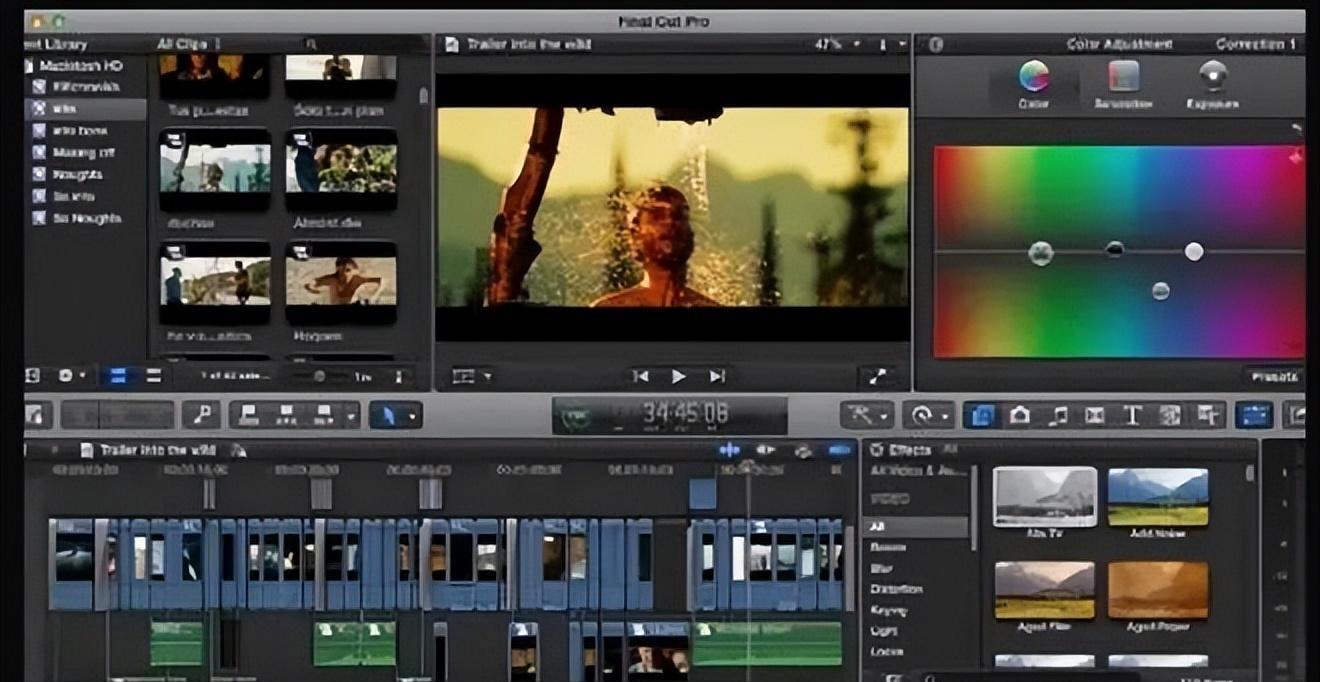Click the viewer full screen arrows icon
Viewport: 1320px width, 682px height.
(877, 376)
